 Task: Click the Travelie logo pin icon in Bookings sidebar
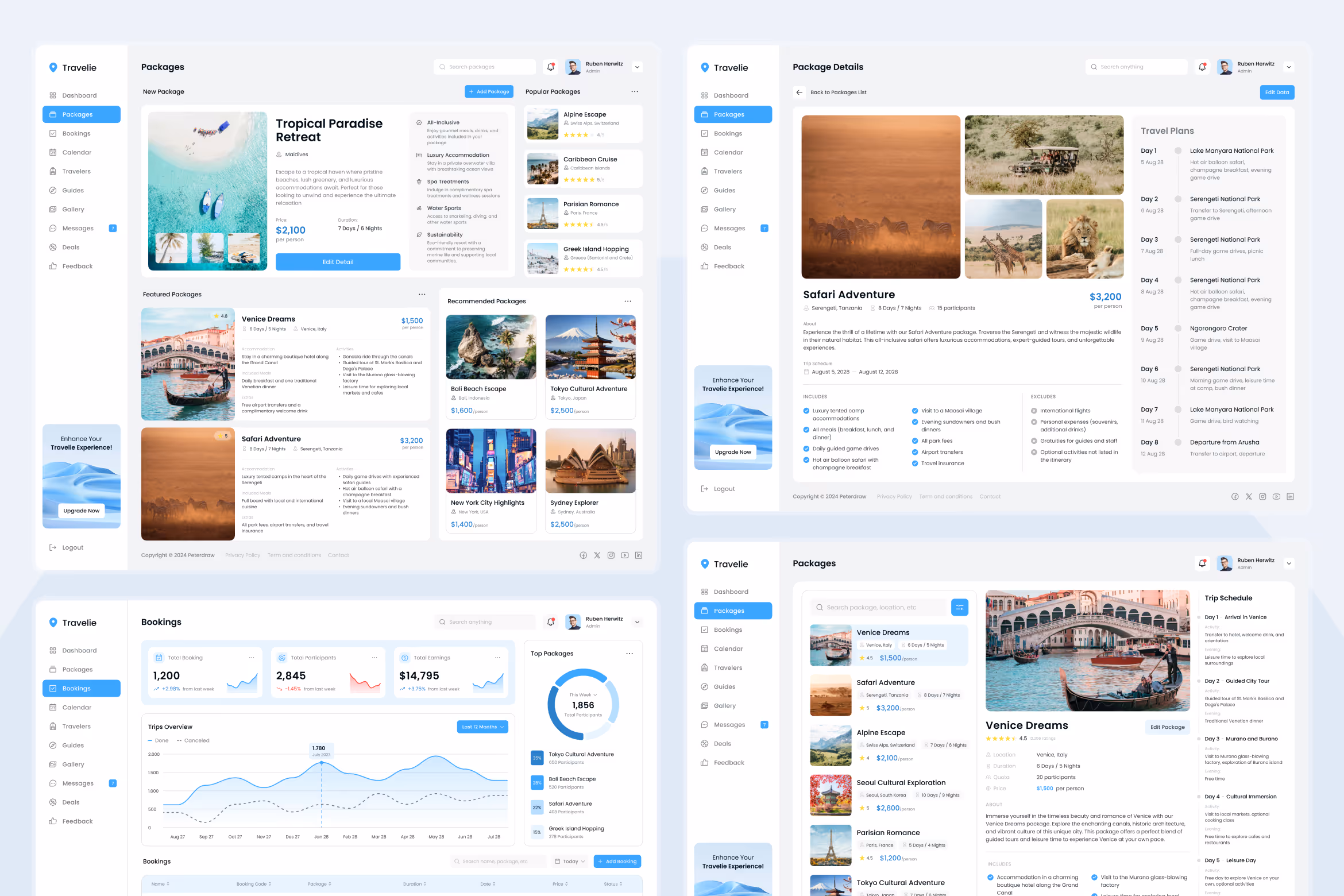[x=53, y=623]
